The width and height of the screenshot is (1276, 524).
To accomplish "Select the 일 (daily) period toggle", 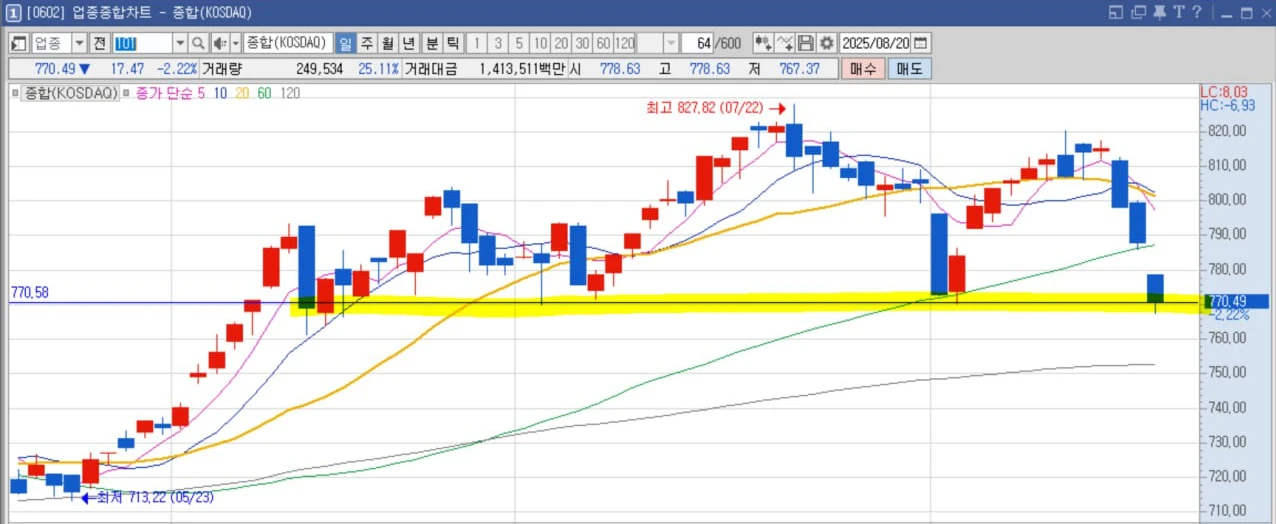I will coord(345,44).
